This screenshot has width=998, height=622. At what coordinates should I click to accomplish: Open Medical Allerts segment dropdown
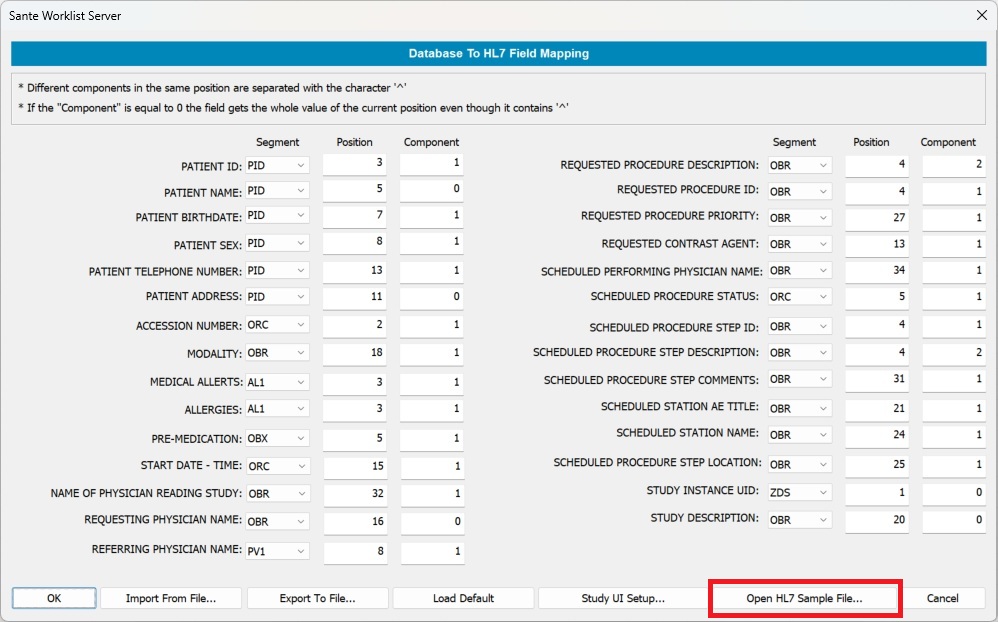click(x=277, y=382)
